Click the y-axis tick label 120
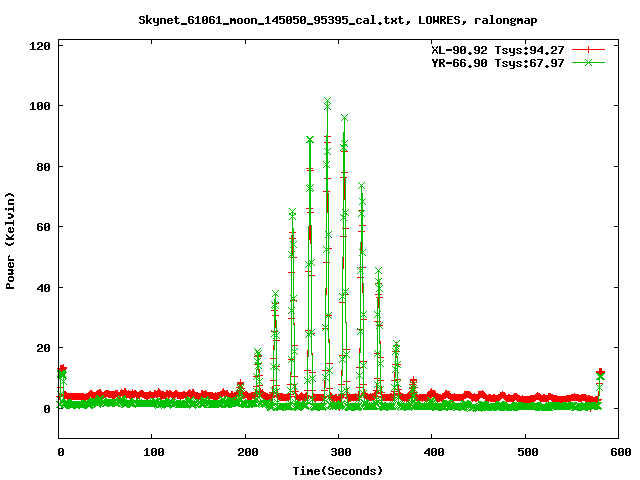 tap(42, 45)
